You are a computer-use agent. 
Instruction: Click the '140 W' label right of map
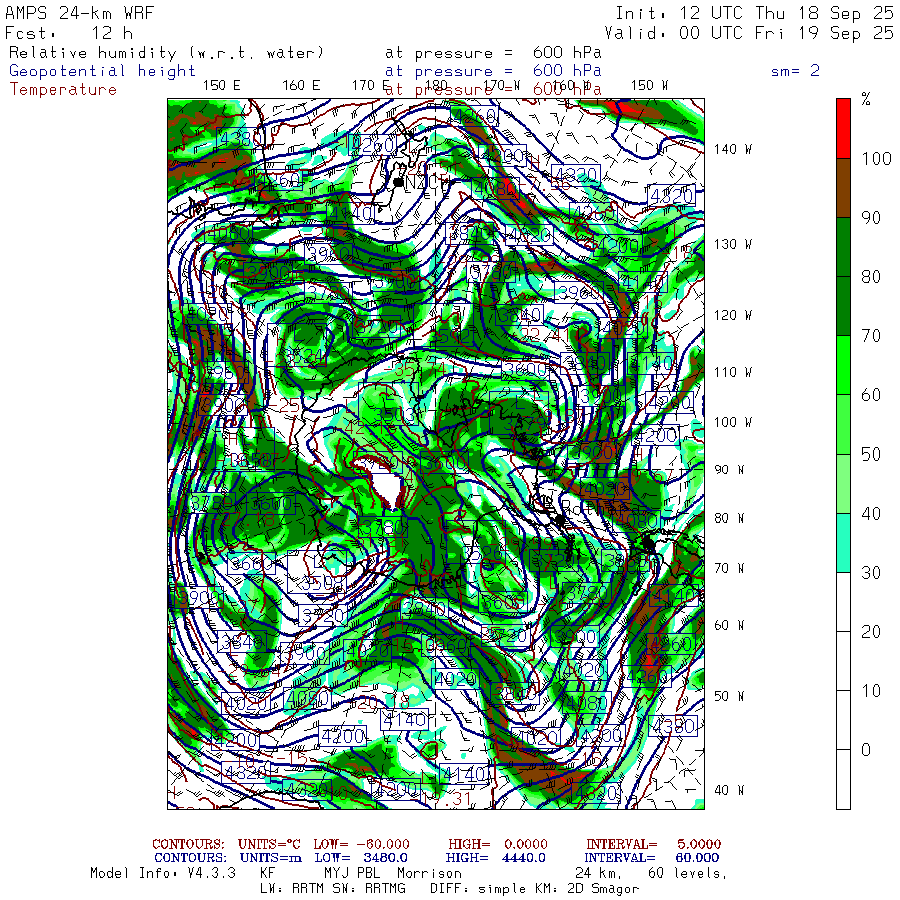[x=733, y=149]
